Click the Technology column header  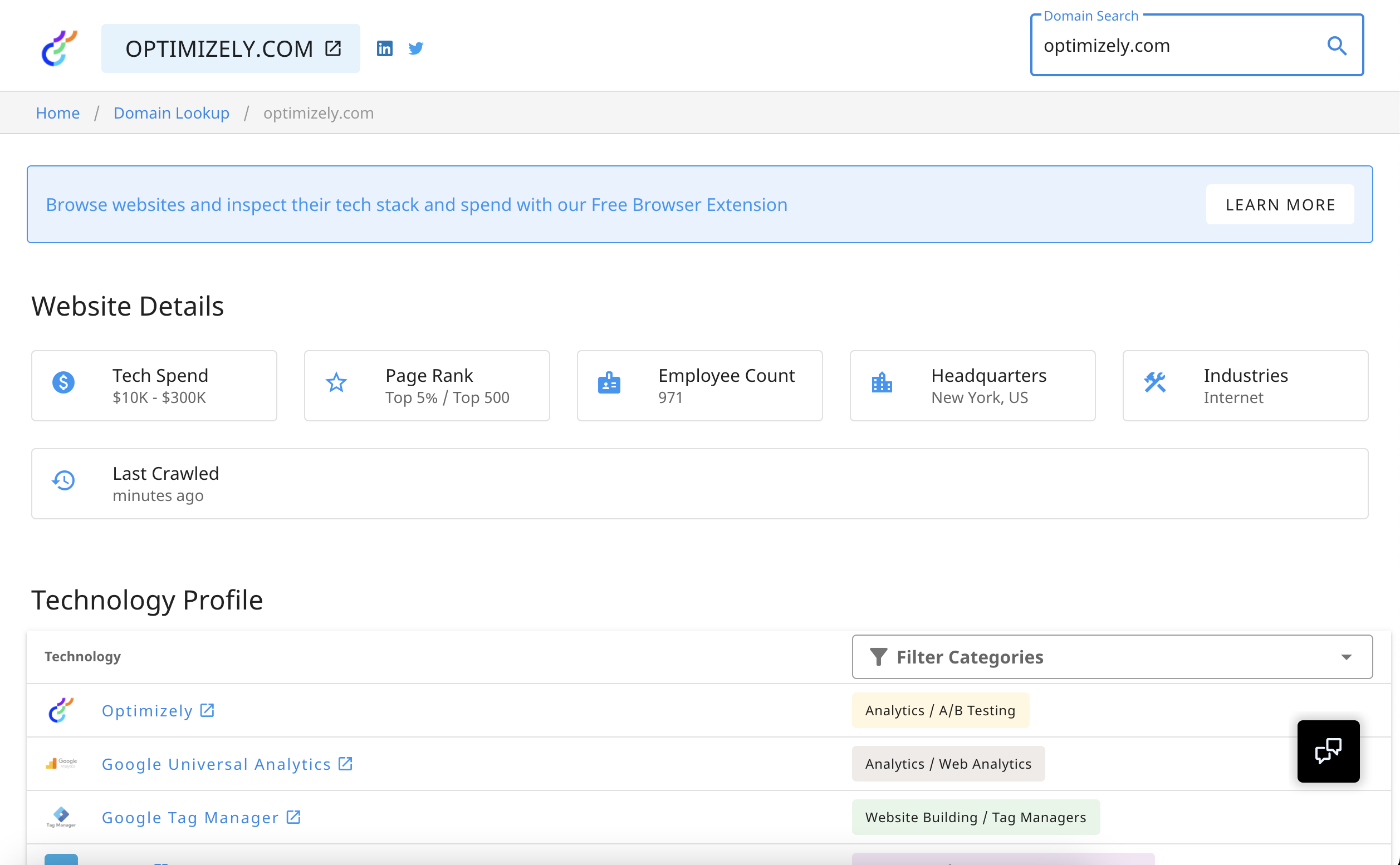pos(82,656)
